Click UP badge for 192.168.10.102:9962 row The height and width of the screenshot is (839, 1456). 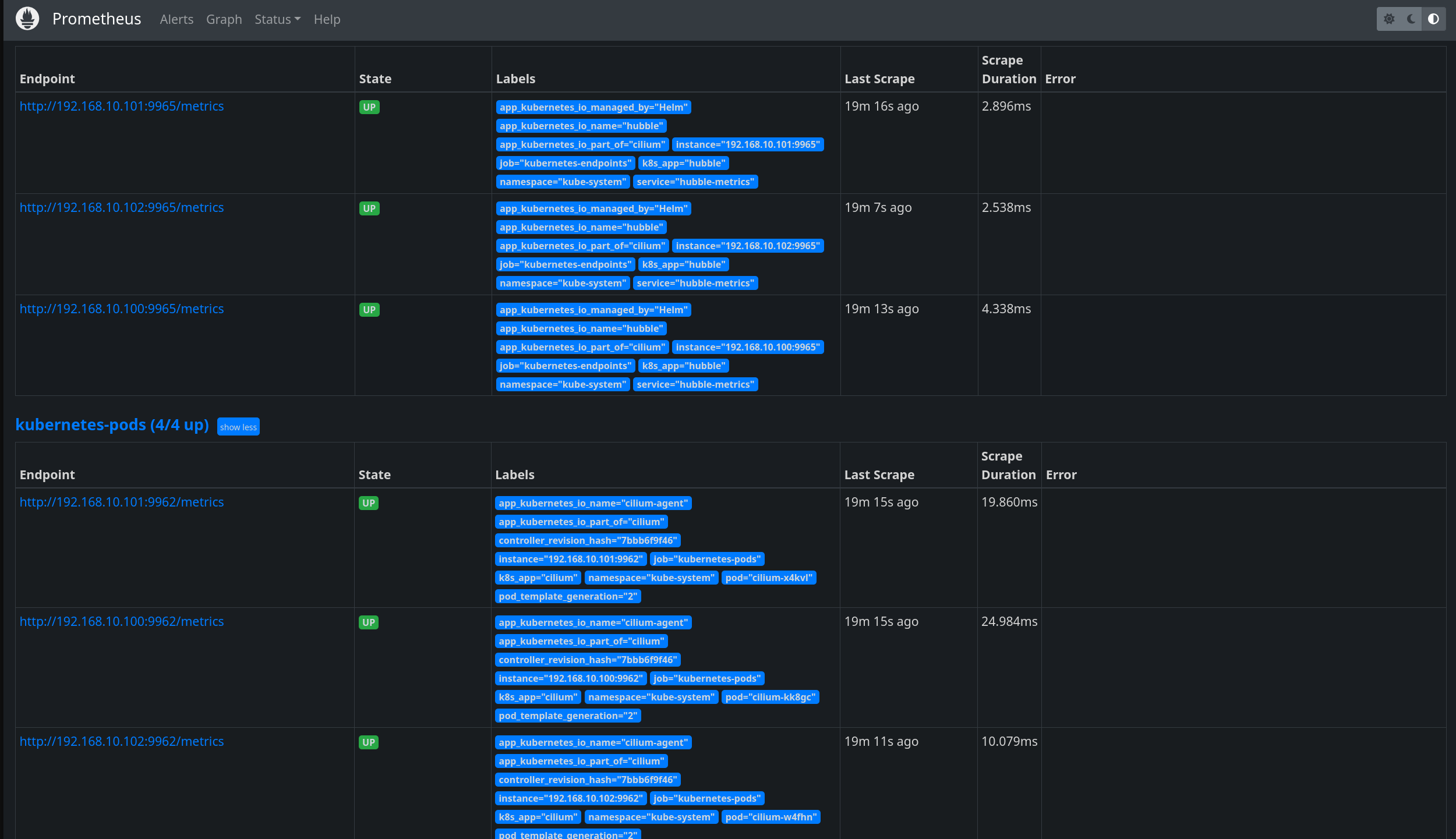pyautogui.click(x=369, y=742)
